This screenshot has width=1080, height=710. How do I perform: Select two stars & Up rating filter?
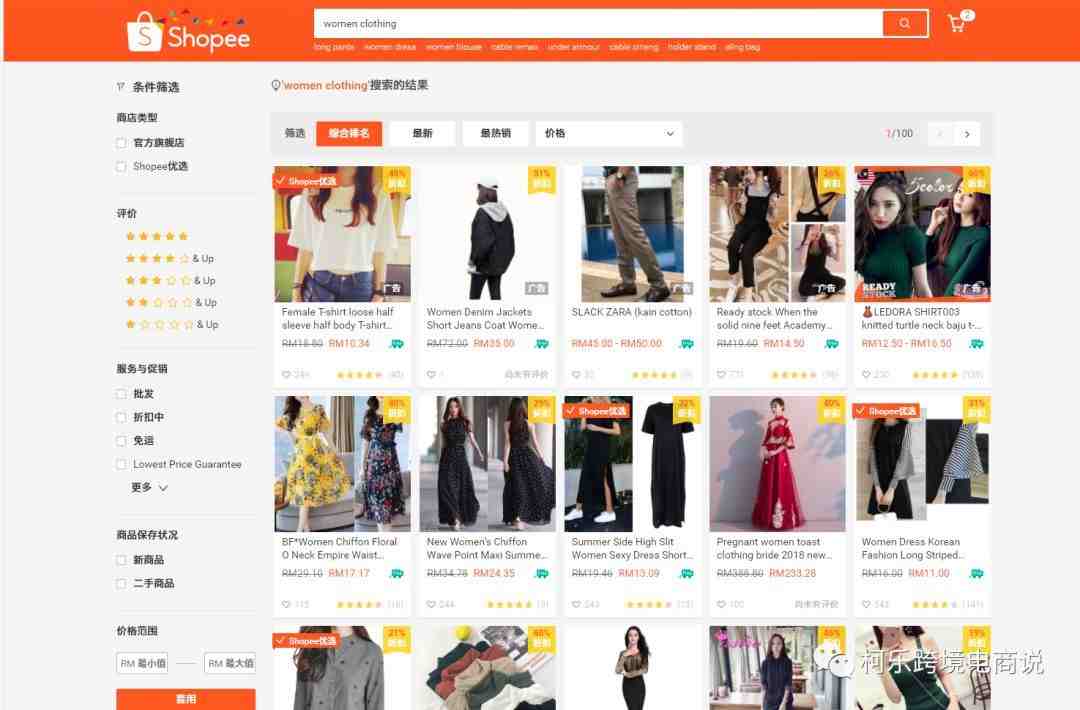(x=171, y=302)
